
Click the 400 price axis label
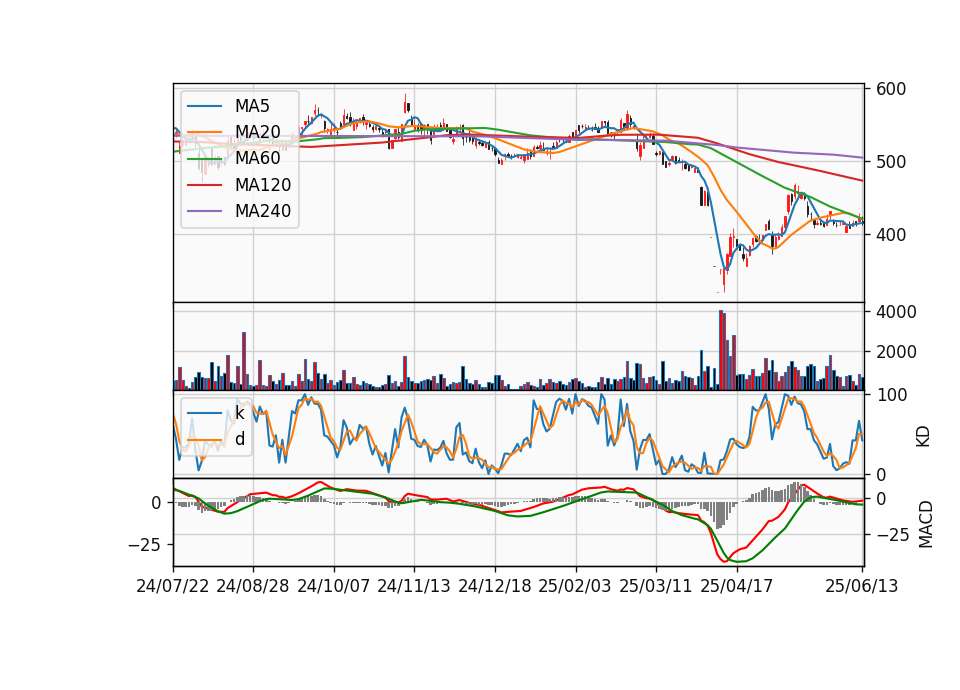891,235
